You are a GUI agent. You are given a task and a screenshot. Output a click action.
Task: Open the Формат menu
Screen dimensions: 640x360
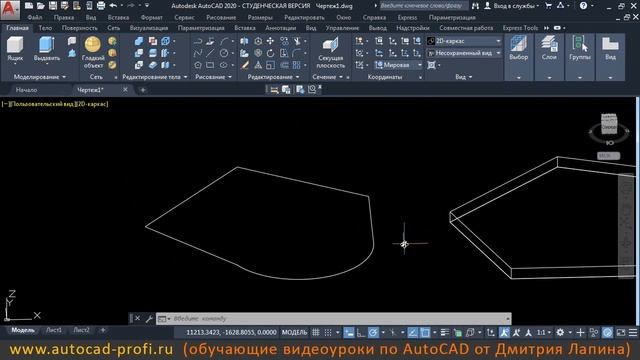coord(151,18)
